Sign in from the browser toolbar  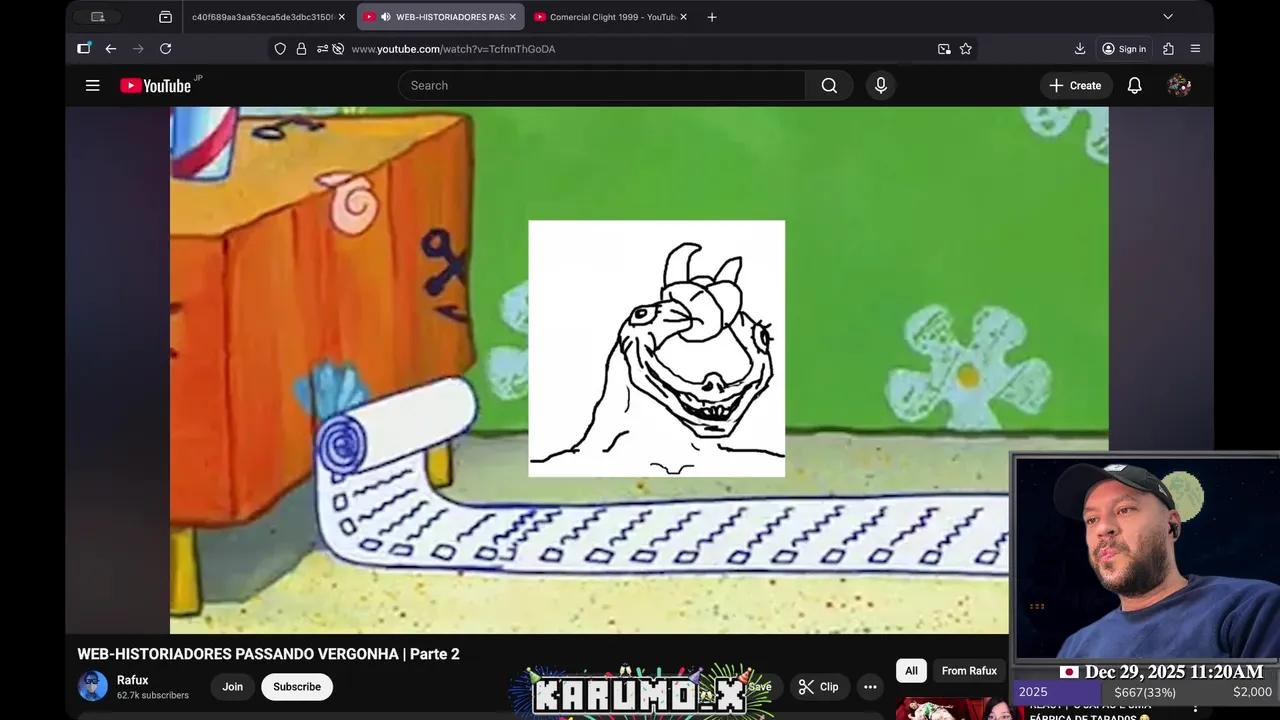pyautogui.click(x=1124, y=49)
